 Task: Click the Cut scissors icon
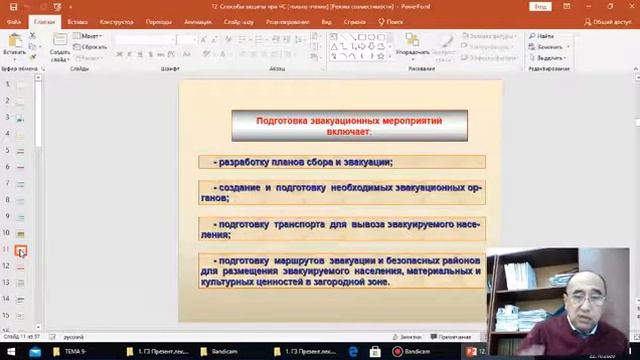tap(33, 36)
